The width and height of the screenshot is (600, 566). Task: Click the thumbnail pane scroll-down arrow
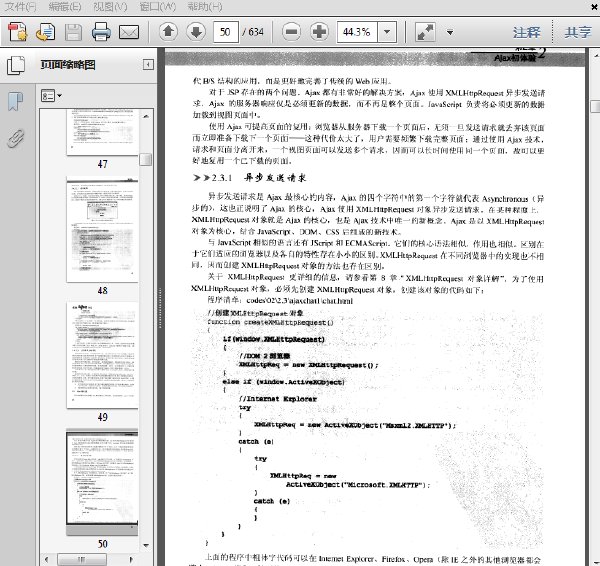146,545
